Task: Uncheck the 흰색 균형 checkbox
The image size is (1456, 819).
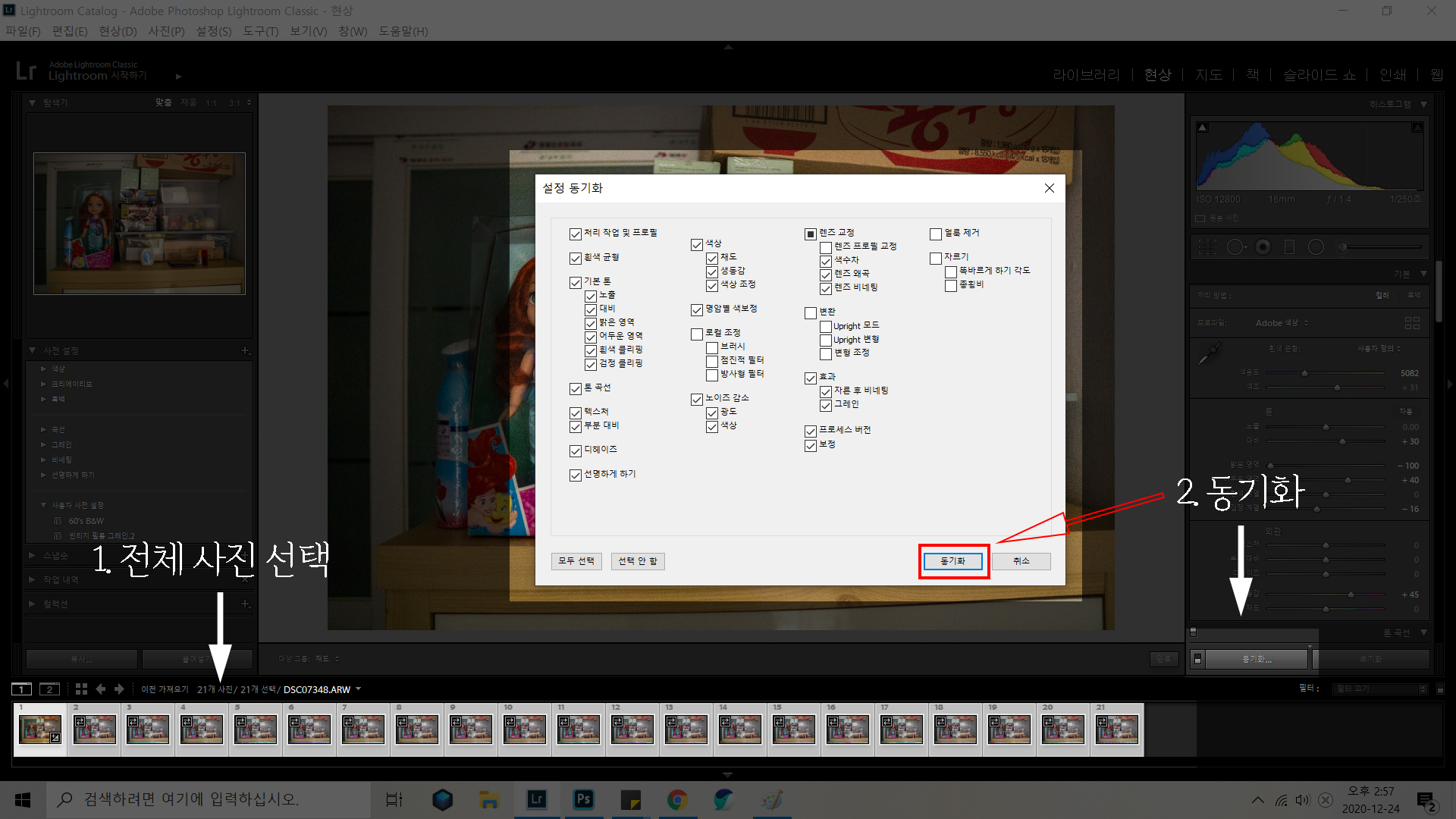Action: pyautogui.click(x=576, y=259)
